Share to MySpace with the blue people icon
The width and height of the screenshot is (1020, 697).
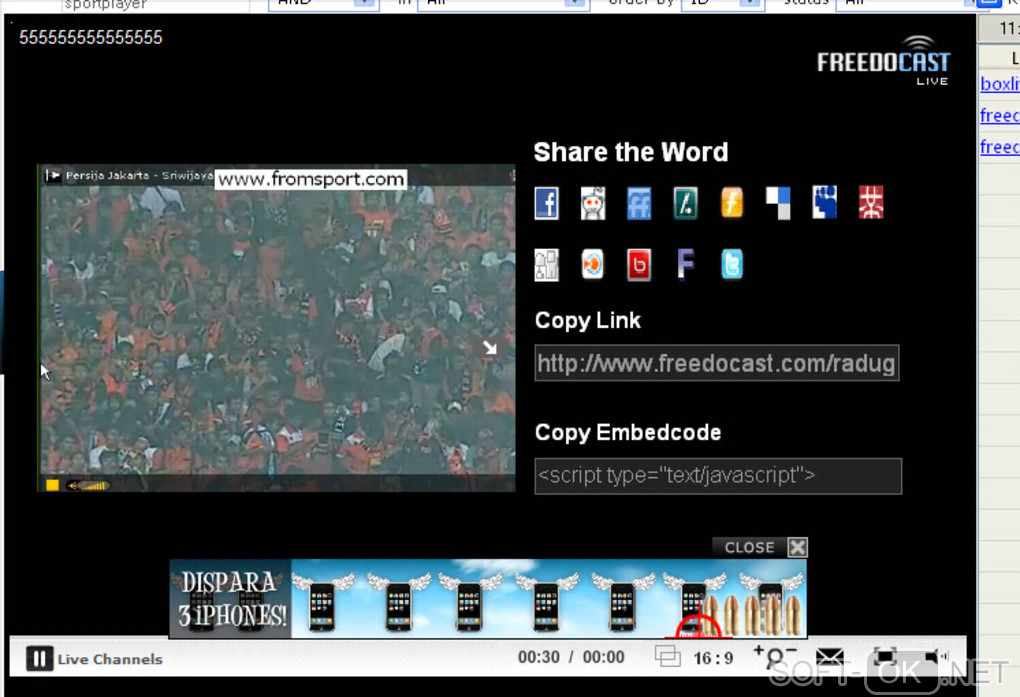(x=825, y=202)
